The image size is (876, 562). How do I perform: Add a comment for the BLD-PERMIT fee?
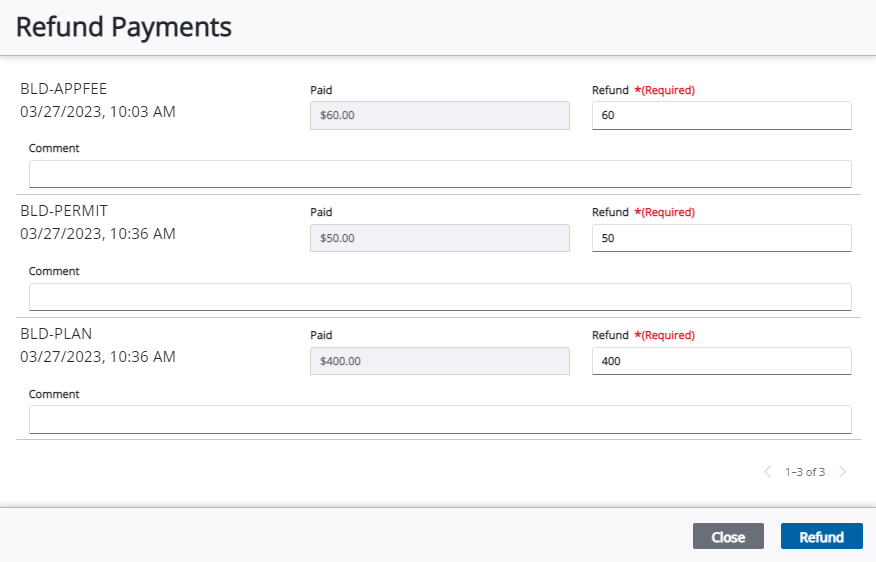[x=440, y=297]
